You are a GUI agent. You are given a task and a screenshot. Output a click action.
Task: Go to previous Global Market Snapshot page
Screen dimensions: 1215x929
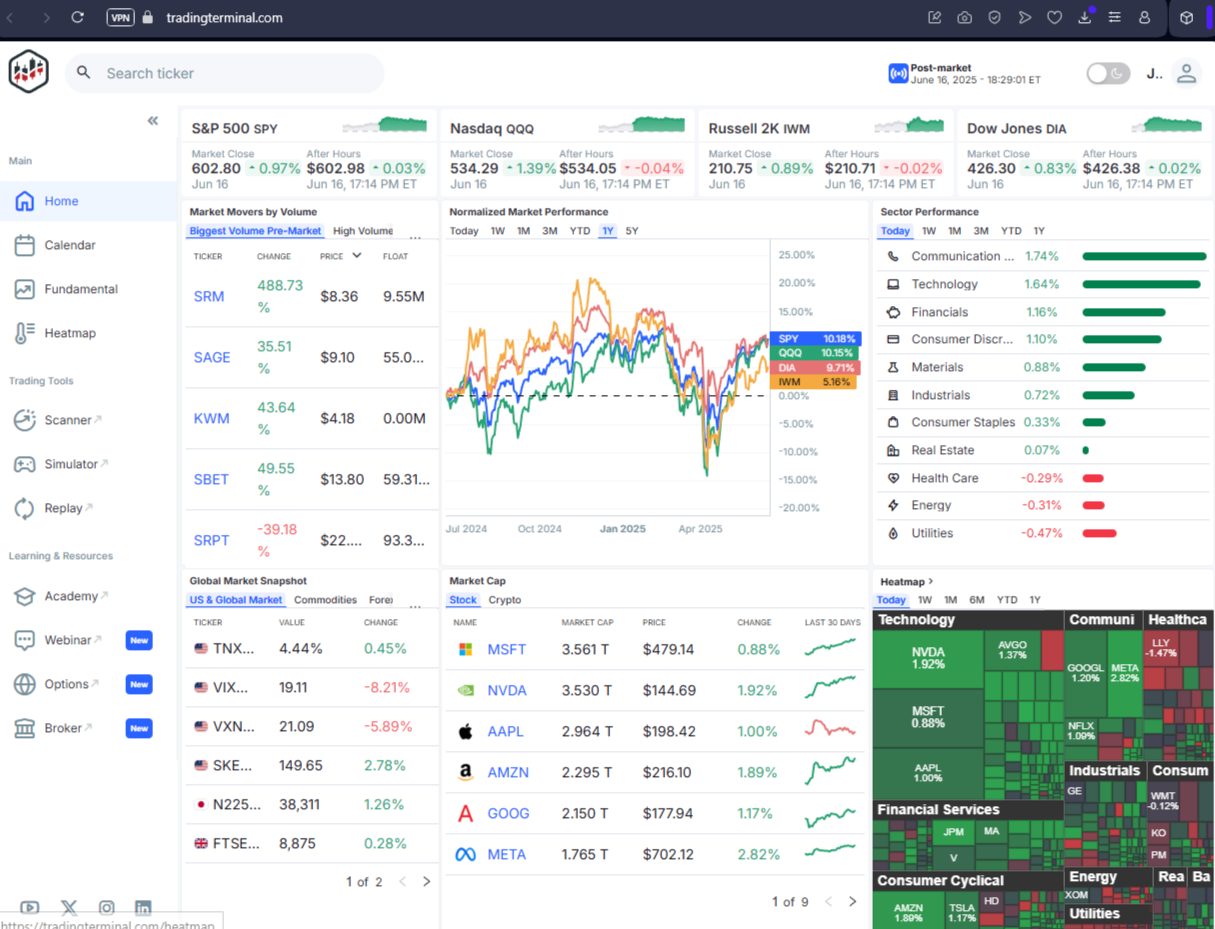click(x=402, y=881)
